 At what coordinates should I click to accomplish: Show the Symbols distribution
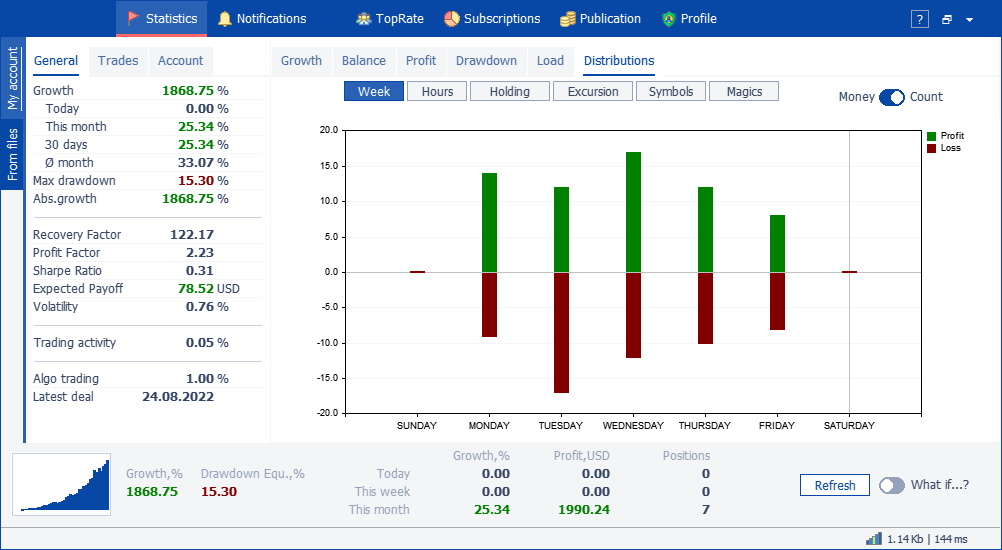[670, 91]
